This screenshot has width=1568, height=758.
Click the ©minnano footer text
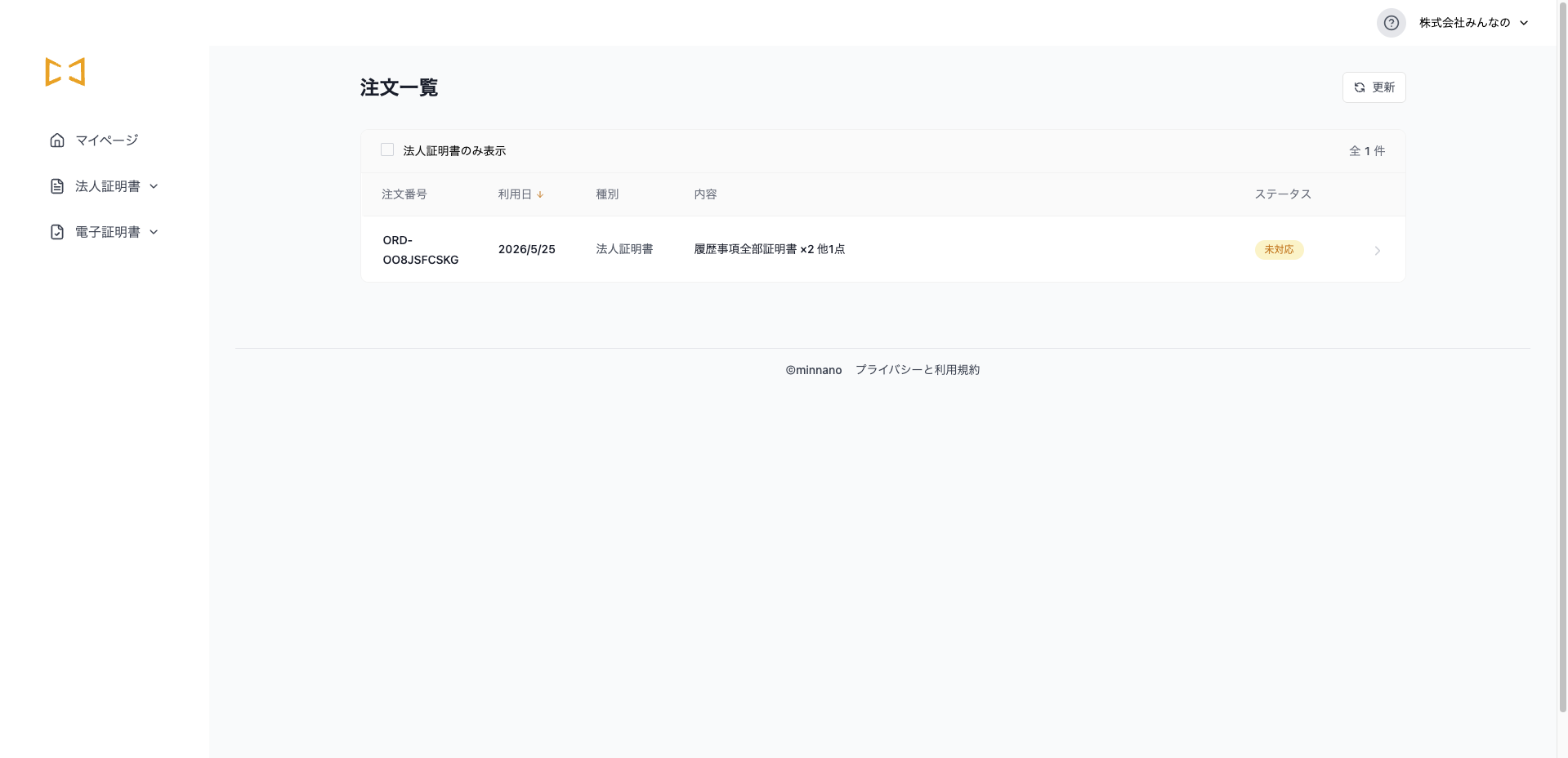coord(814,370)
